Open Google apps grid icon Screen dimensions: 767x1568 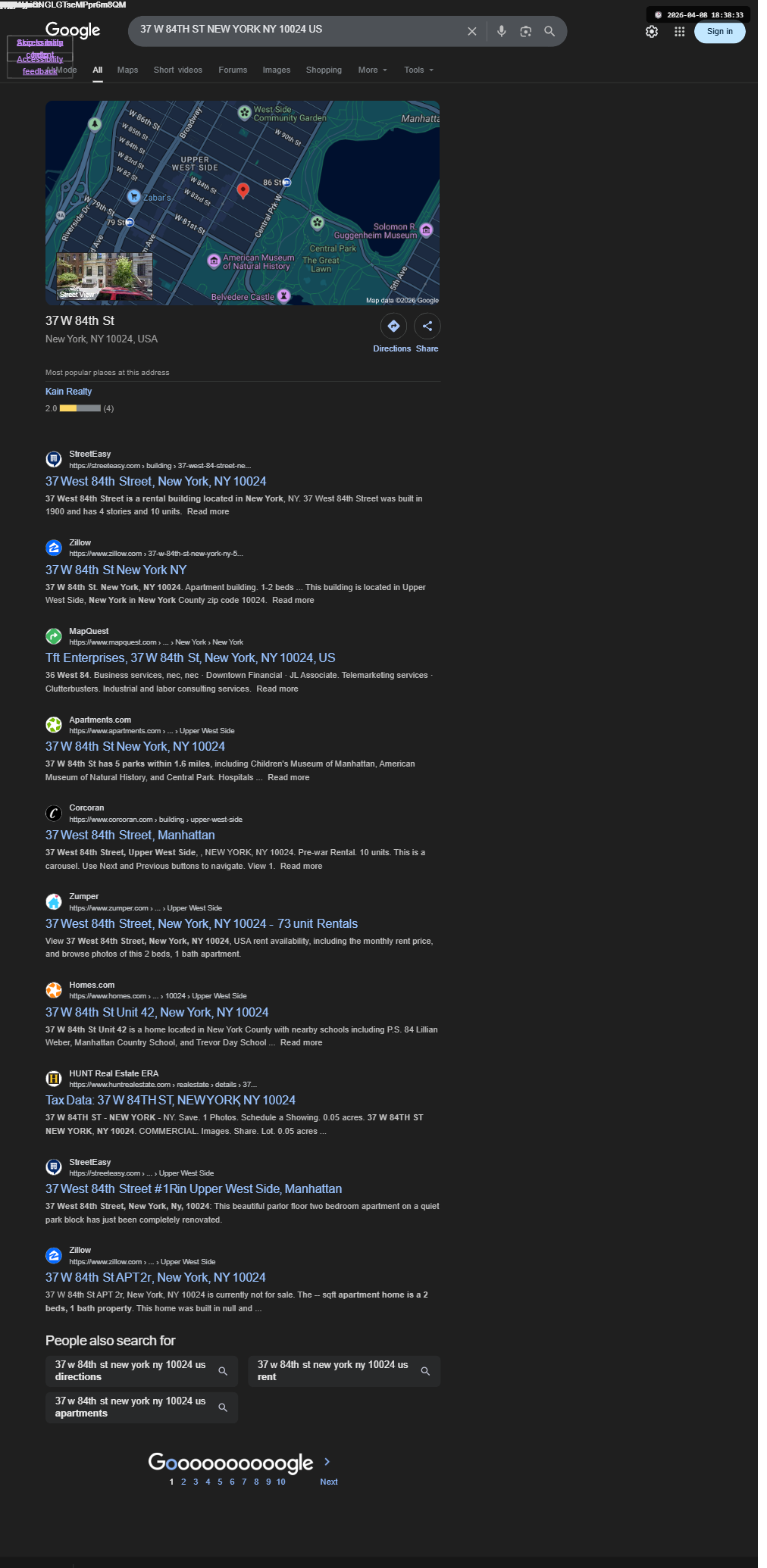tap(680, 32)
